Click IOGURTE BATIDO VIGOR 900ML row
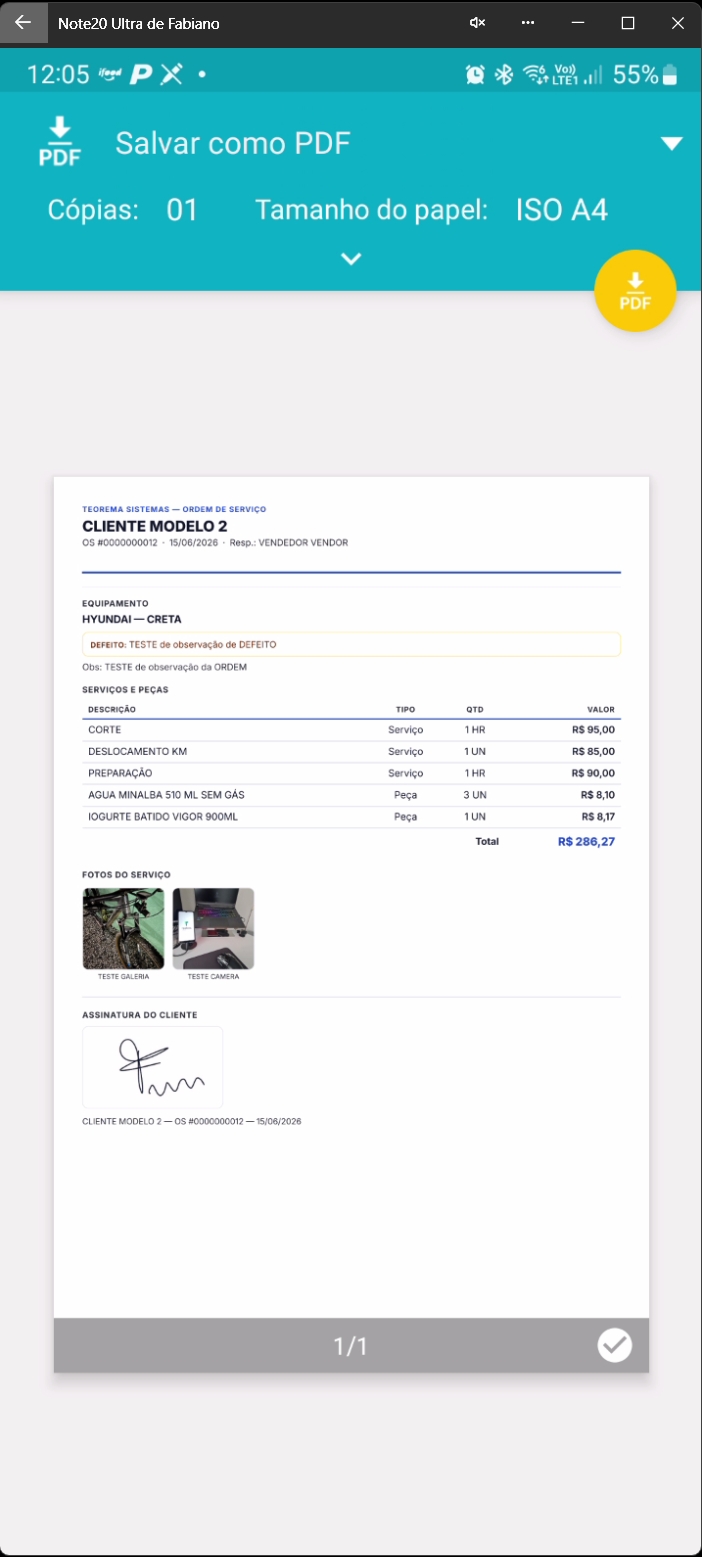Screen dimensions: 702x1557 tap(351, 817)
